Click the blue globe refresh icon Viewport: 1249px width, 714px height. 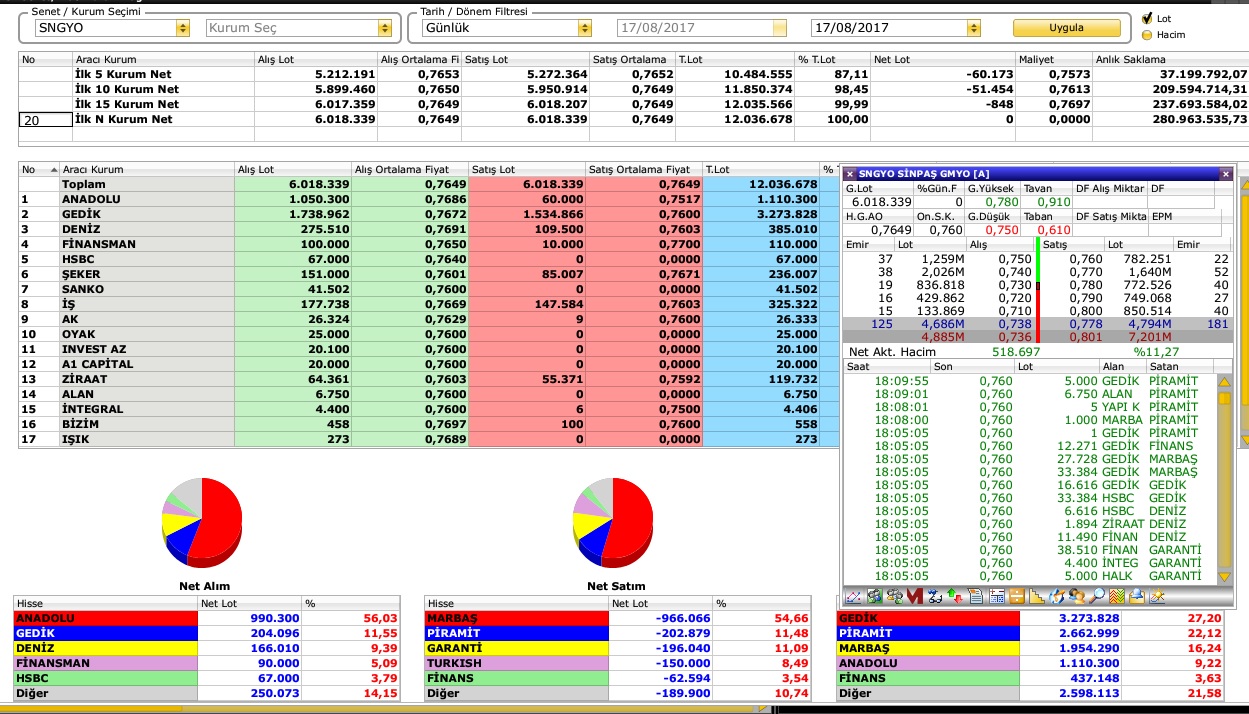(1057, 597)
